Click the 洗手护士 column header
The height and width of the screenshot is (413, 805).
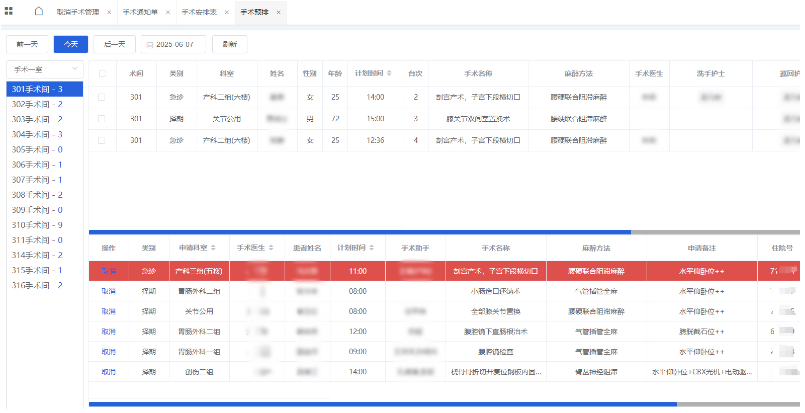tap(711, 73)
